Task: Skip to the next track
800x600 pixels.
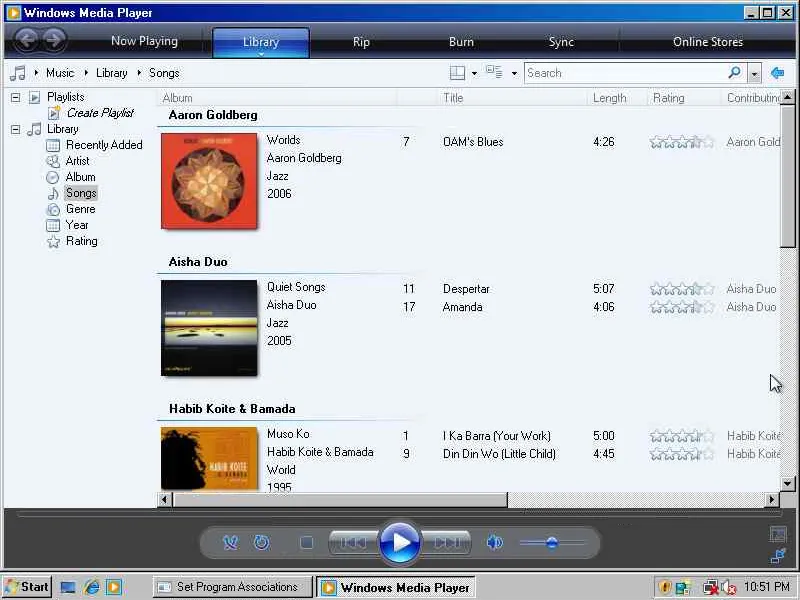Action: tap(446, 542)
